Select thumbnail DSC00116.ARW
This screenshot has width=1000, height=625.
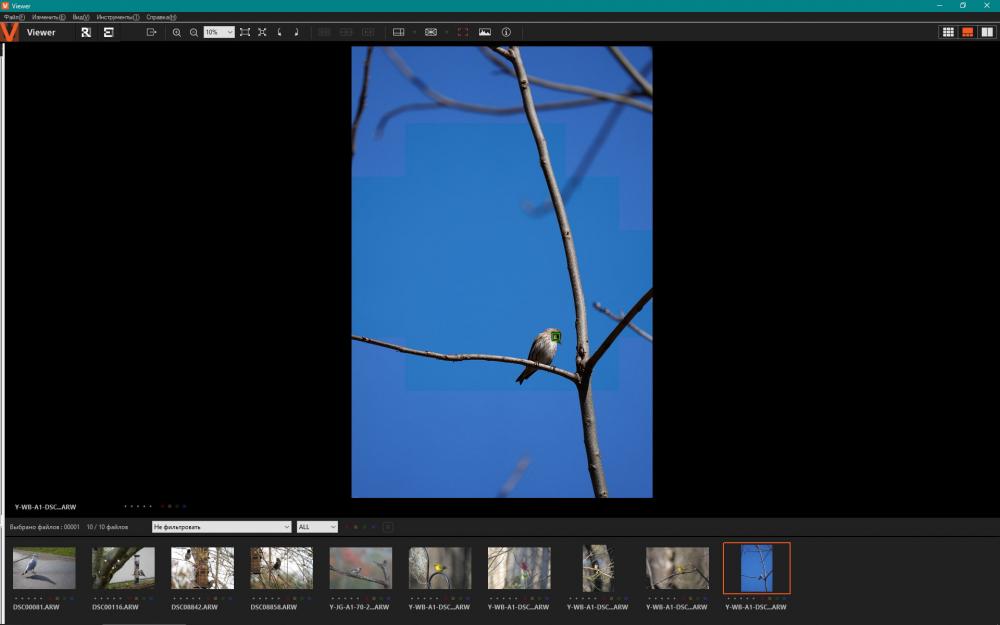coord(123,568)
